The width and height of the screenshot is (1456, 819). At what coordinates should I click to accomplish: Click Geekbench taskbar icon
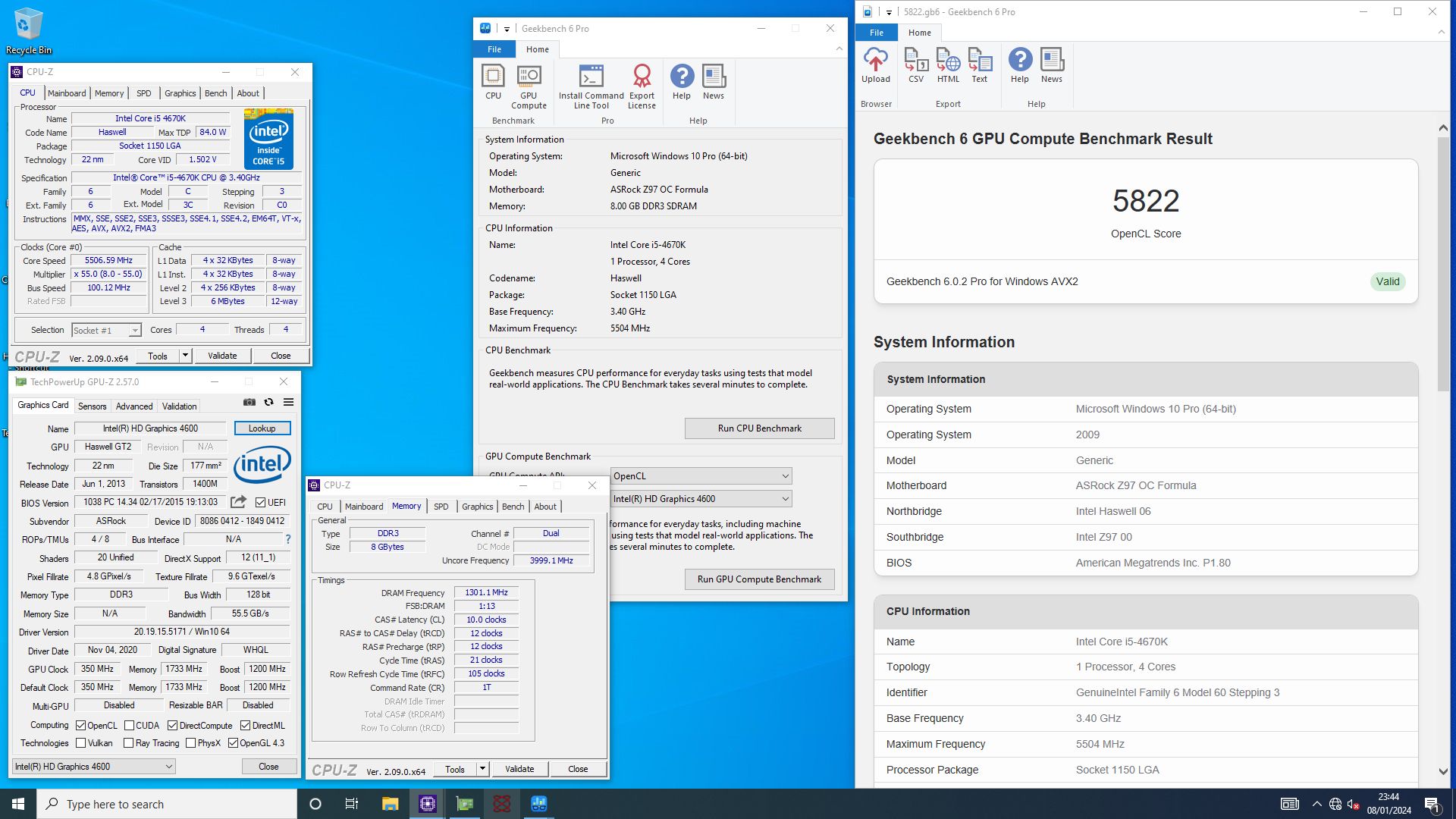coord(539,804)
